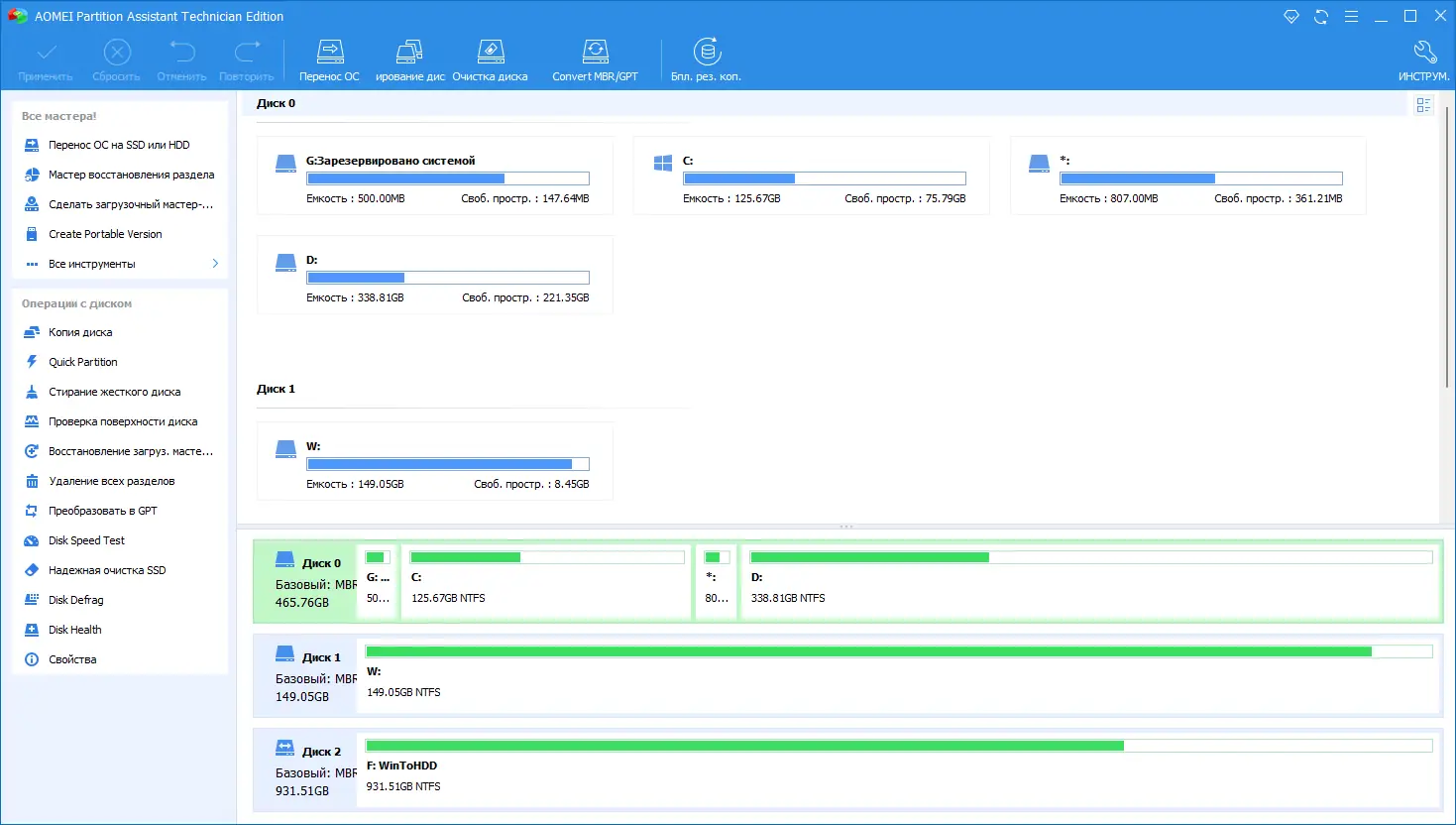This screenshot has width=1456, height=825.
Task: Select Диск 0 465.76GB in disk map
Action: click(x=306, y=582)
